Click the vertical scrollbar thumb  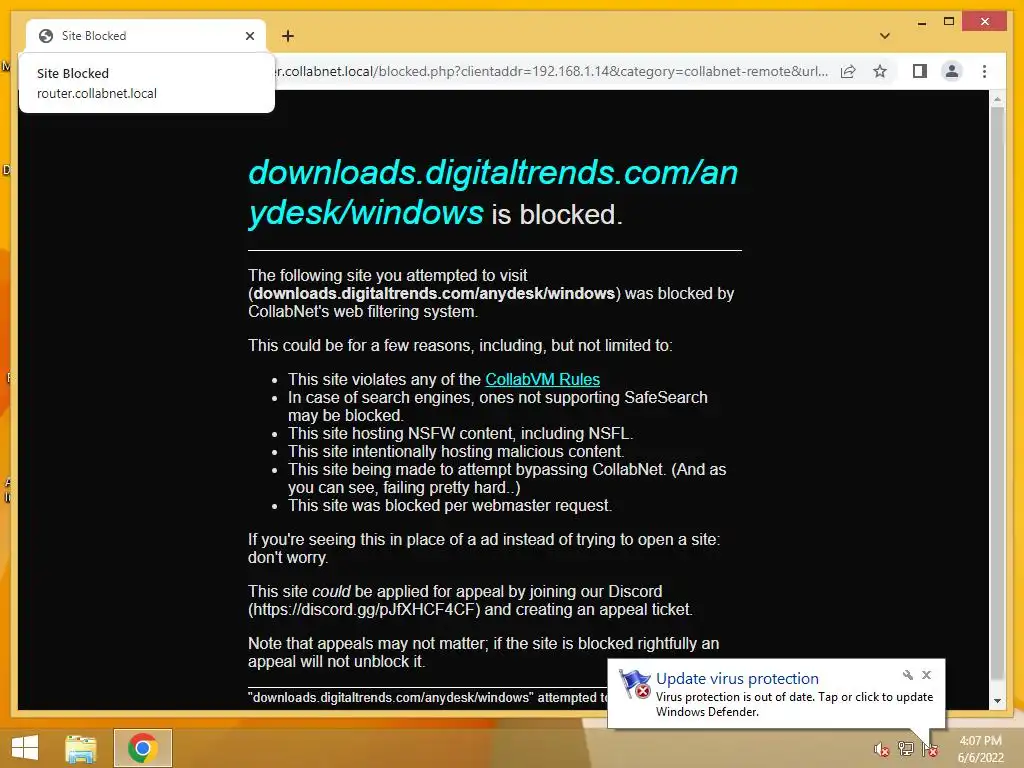(997, 392)
